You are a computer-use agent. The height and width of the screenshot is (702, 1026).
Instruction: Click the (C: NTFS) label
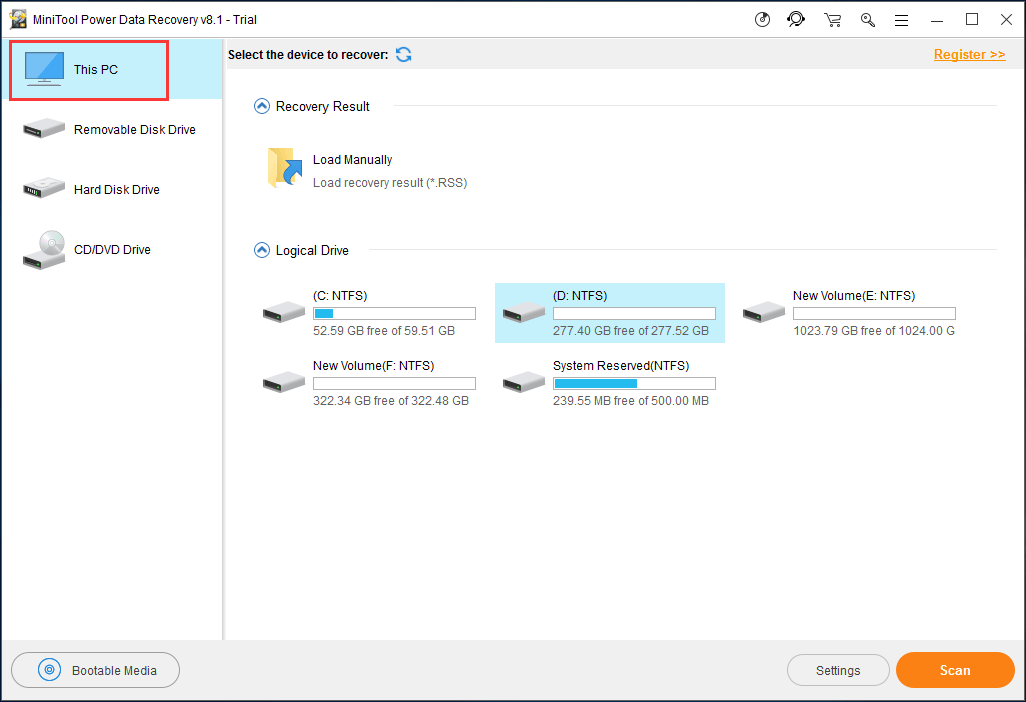click(x=340, y=296)
